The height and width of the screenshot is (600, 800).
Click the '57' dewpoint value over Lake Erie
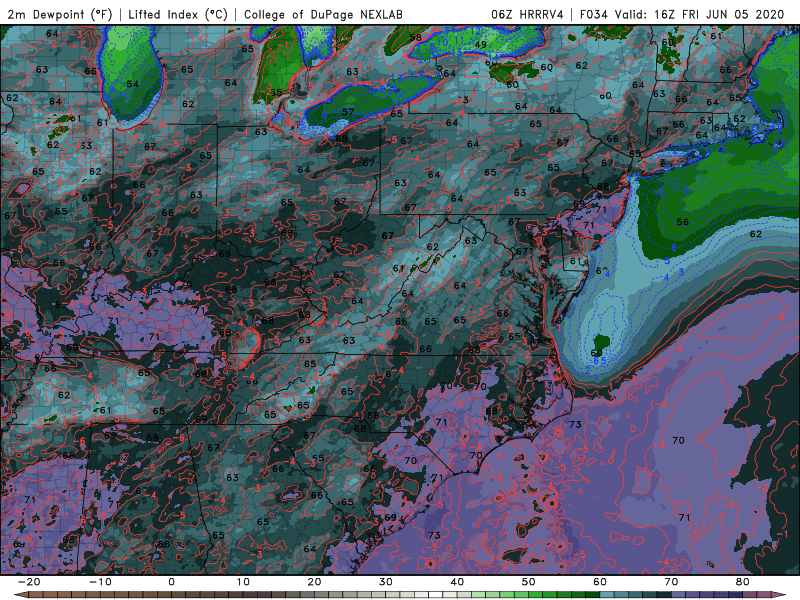point(348,112)
